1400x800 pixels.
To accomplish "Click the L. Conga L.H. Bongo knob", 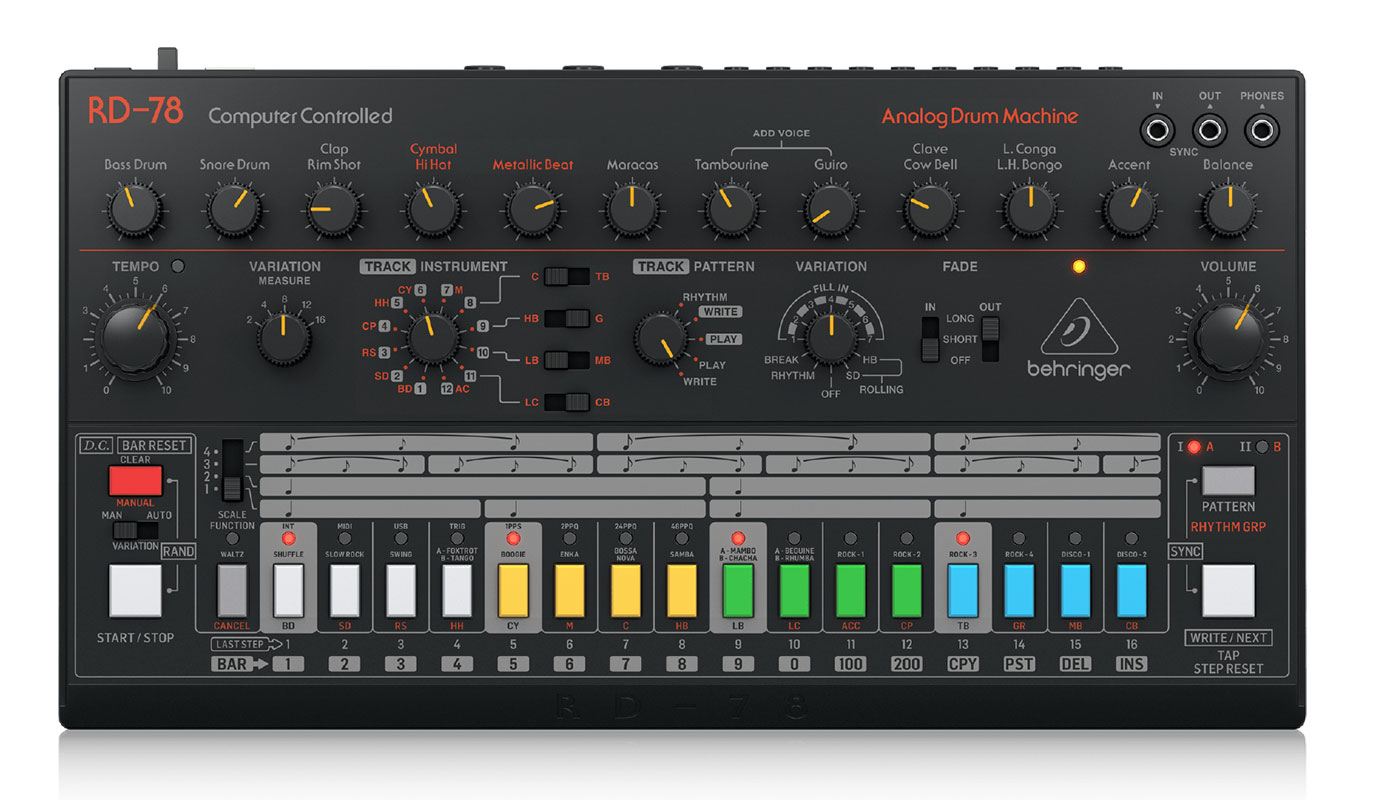I will coord(1030,210).
